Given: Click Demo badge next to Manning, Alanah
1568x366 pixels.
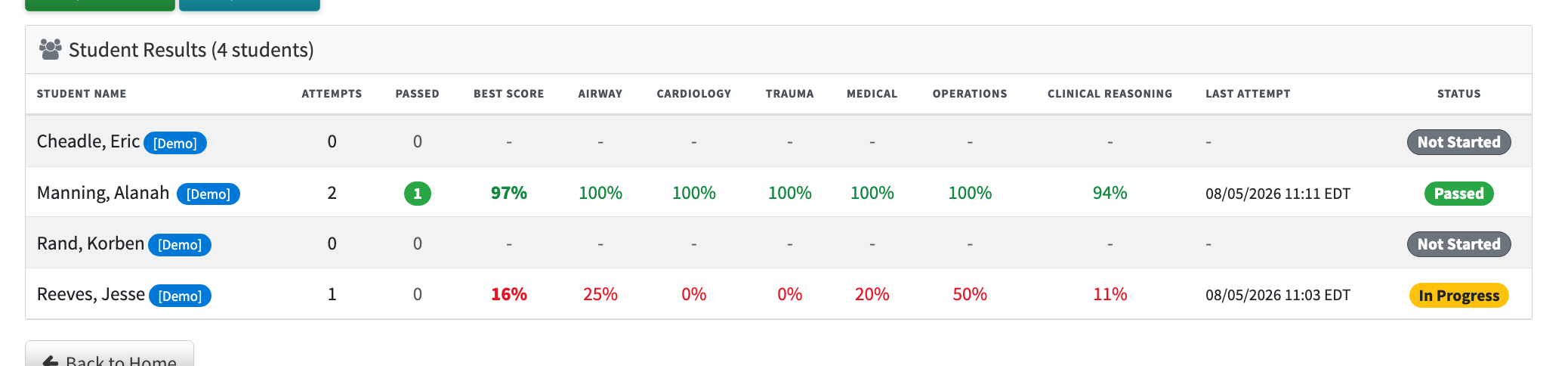Looking at the screenshot, I should pos(208,194).
